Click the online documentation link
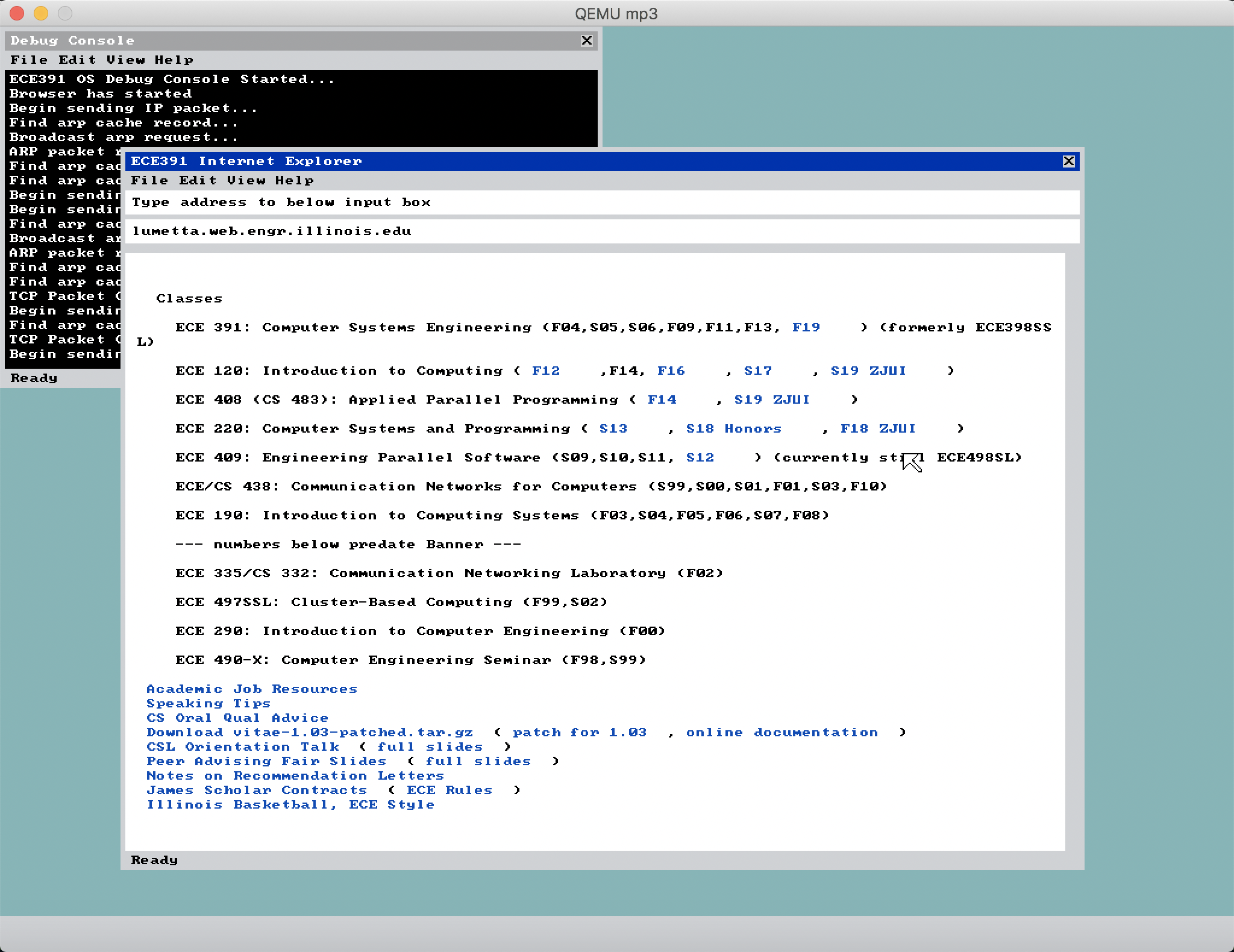 point(781,732)
